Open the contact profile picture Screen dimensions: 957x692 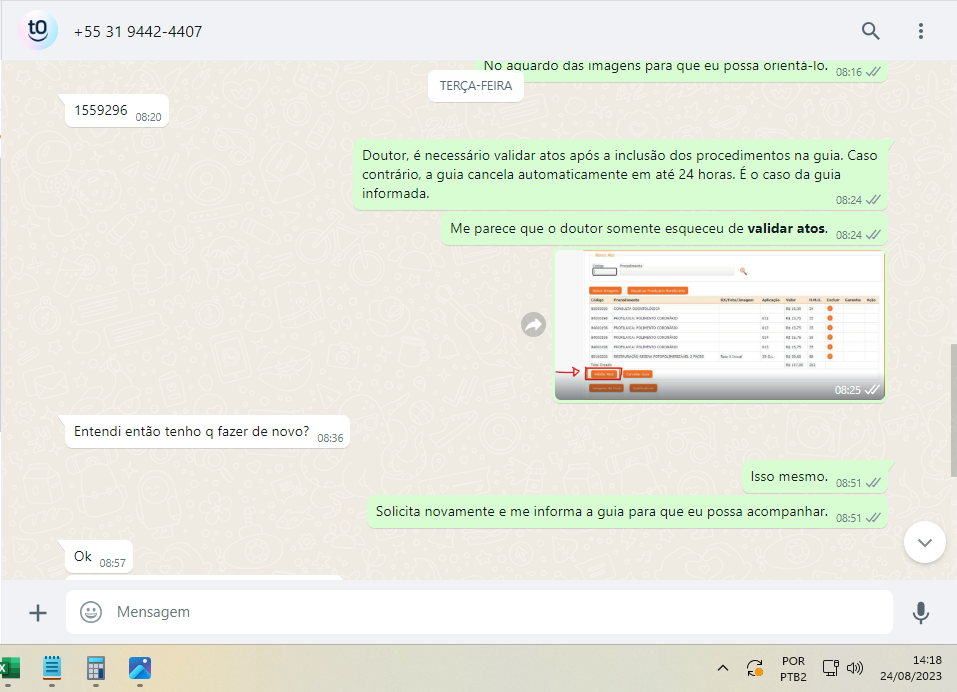pos(38,31)
